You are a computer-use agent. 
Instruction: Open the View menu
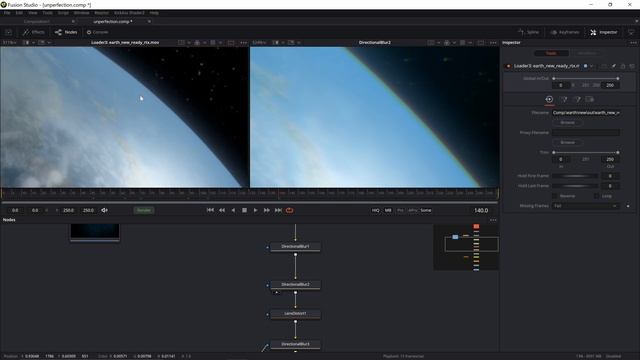coord(33,13)
